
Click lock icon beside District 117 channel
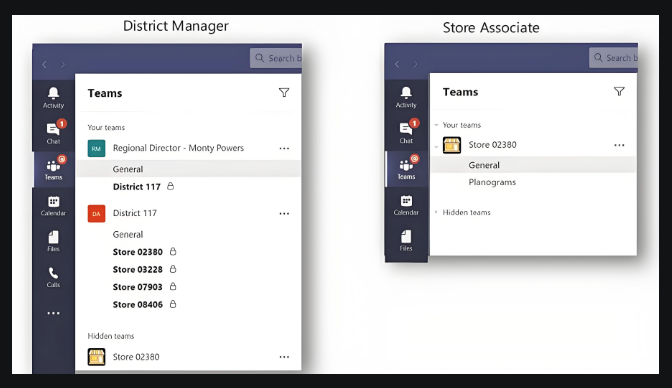tap(171, 186)
